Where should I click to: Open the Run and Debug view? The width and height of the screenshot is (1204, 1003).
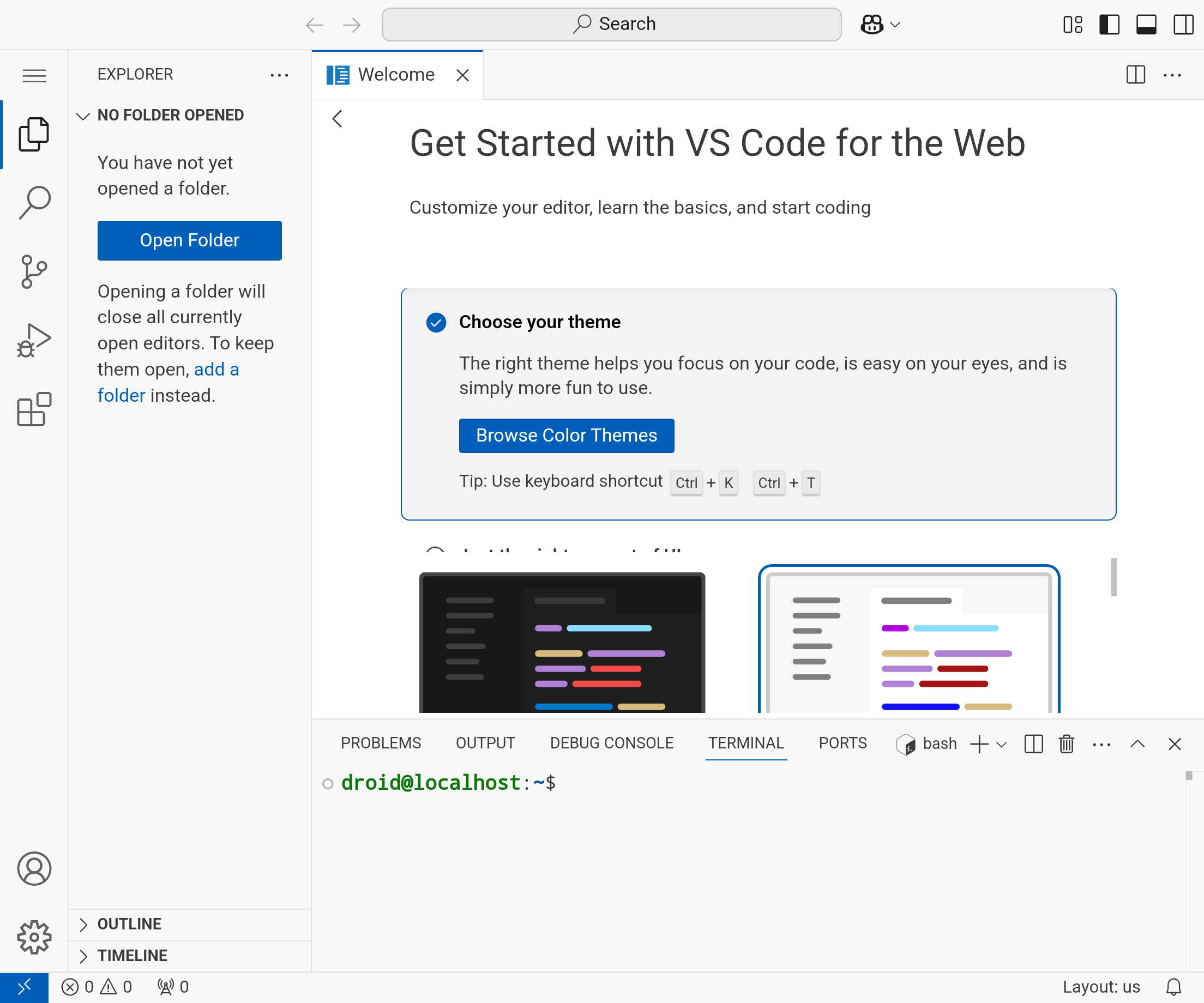coord(34,340)
